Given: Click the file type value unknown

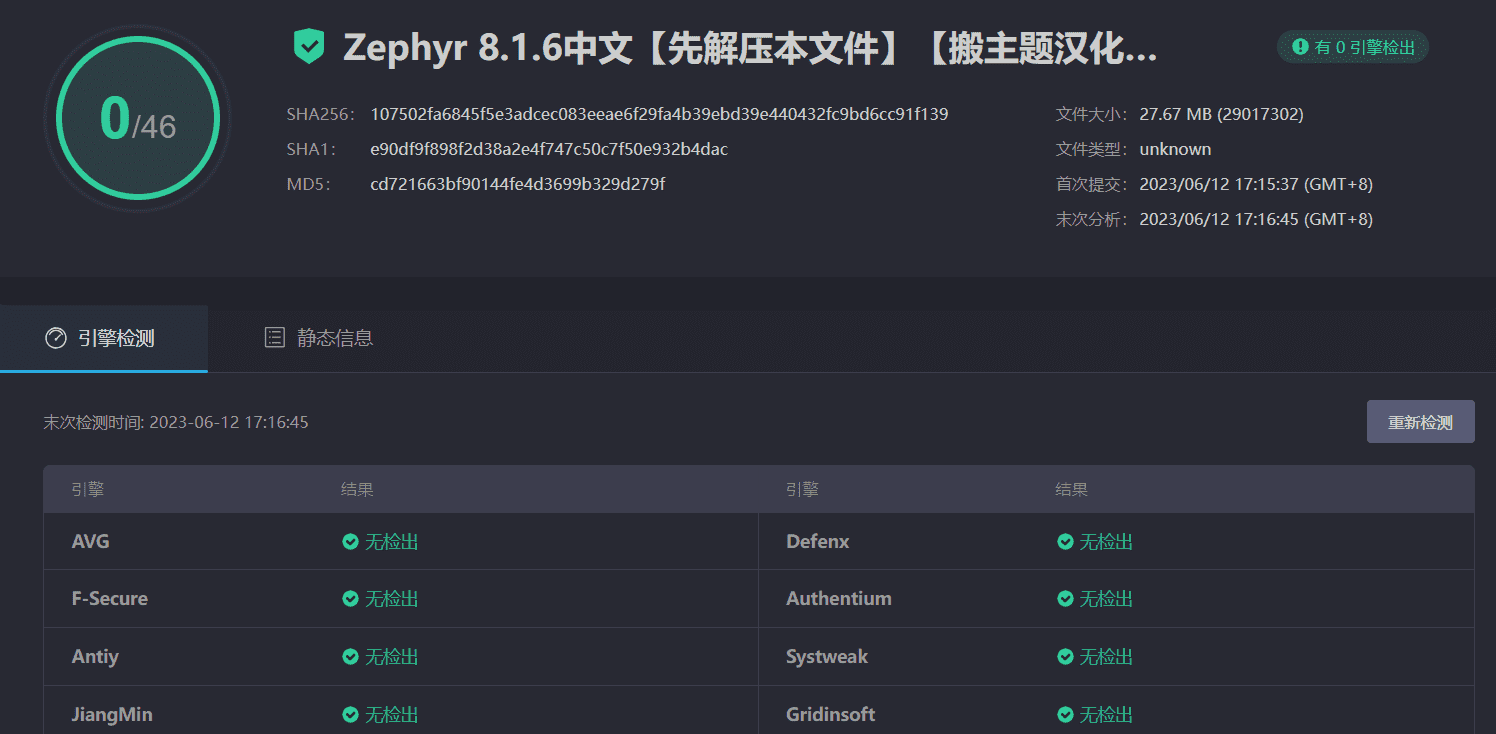Looking at the screenshot, I should pyautogui.click(x=1175, y=149).
